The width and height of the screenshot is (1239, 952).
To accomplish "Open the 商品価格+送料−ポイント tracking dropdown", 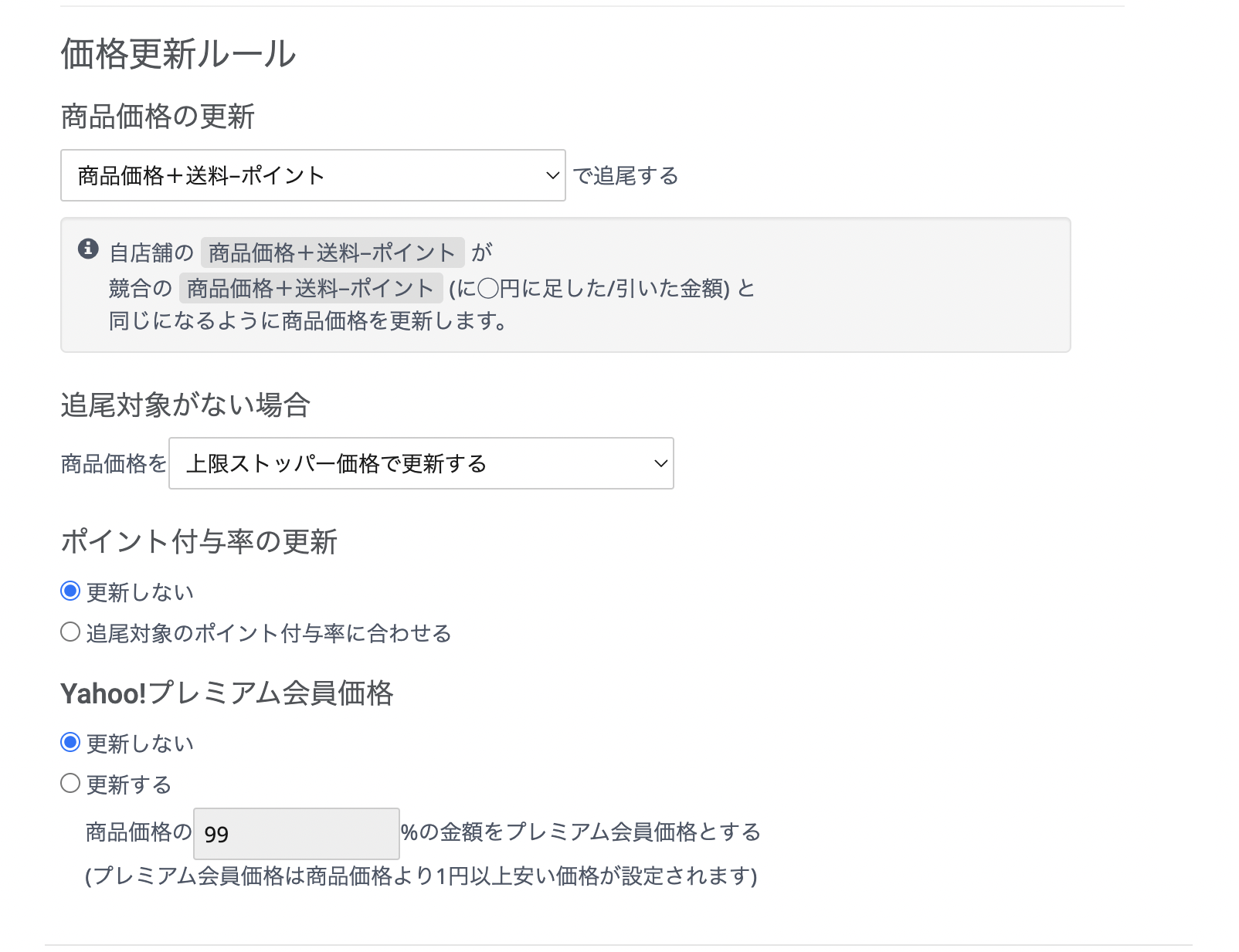I will [x=312, y=176].
